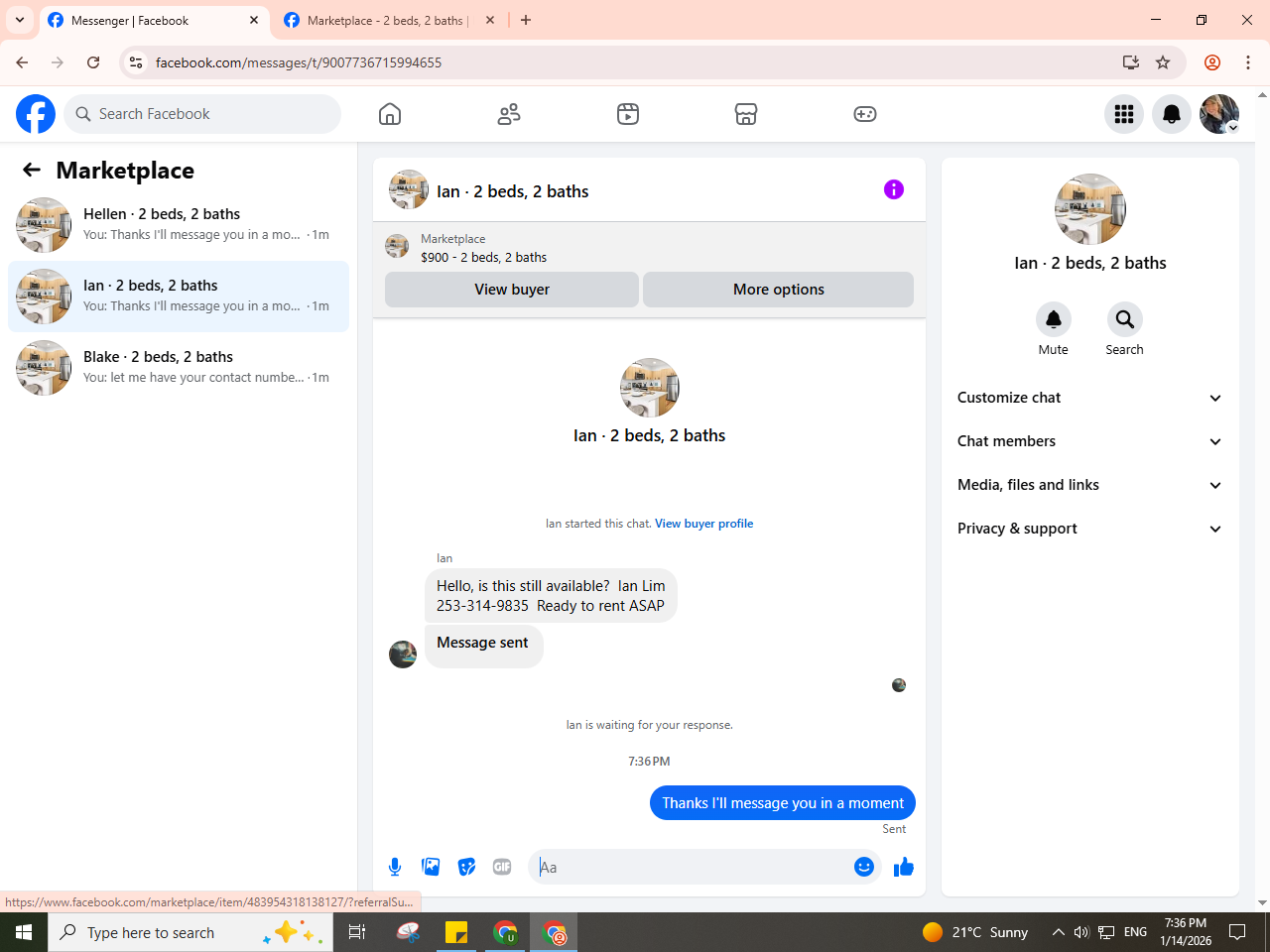Image resolution: width=1270 pixels, height=952 pixels.
Task: Bookmark this page with star icon
Action: [x=1163, y=62]
